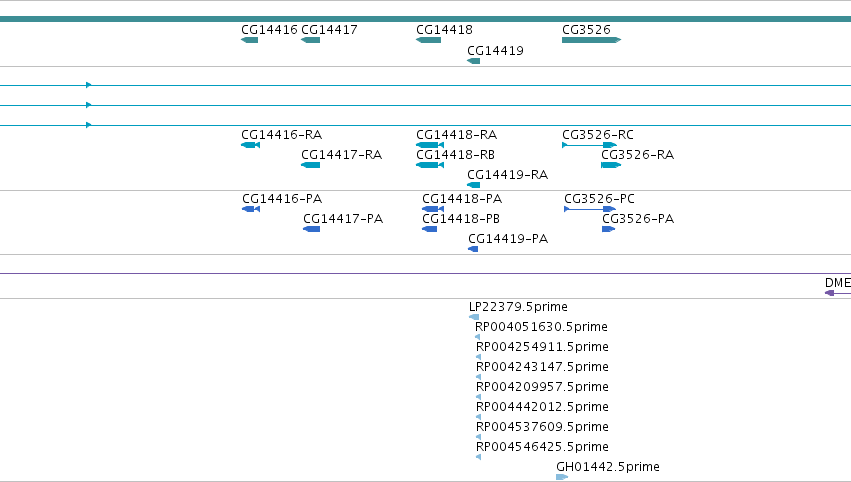
Task: Select the CG14417-PA protein glyph
Action: (x=312, y=229)
